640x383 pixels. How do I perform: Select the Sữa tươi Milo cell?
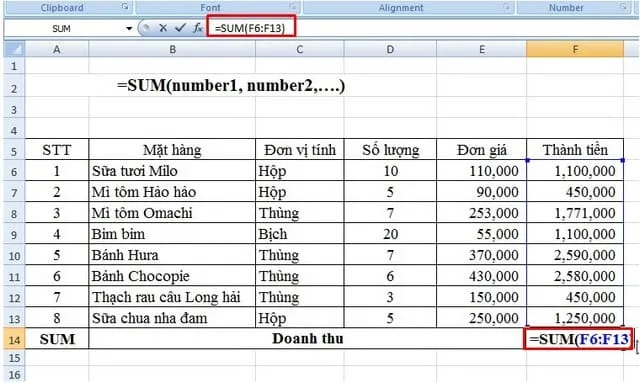click(172, 170)
